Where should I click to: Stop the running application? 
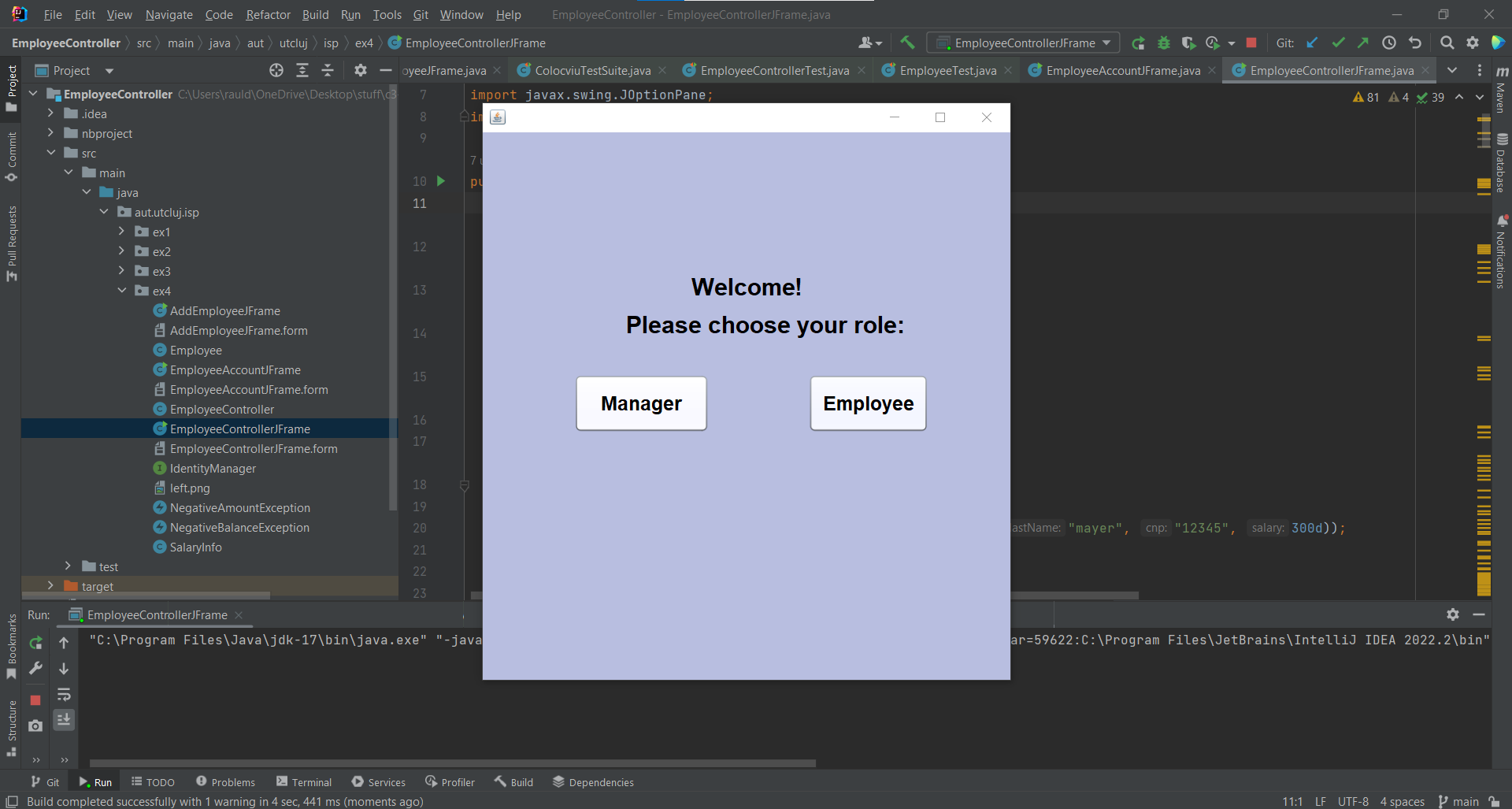pyautogui.click(x=1251, y=43)
